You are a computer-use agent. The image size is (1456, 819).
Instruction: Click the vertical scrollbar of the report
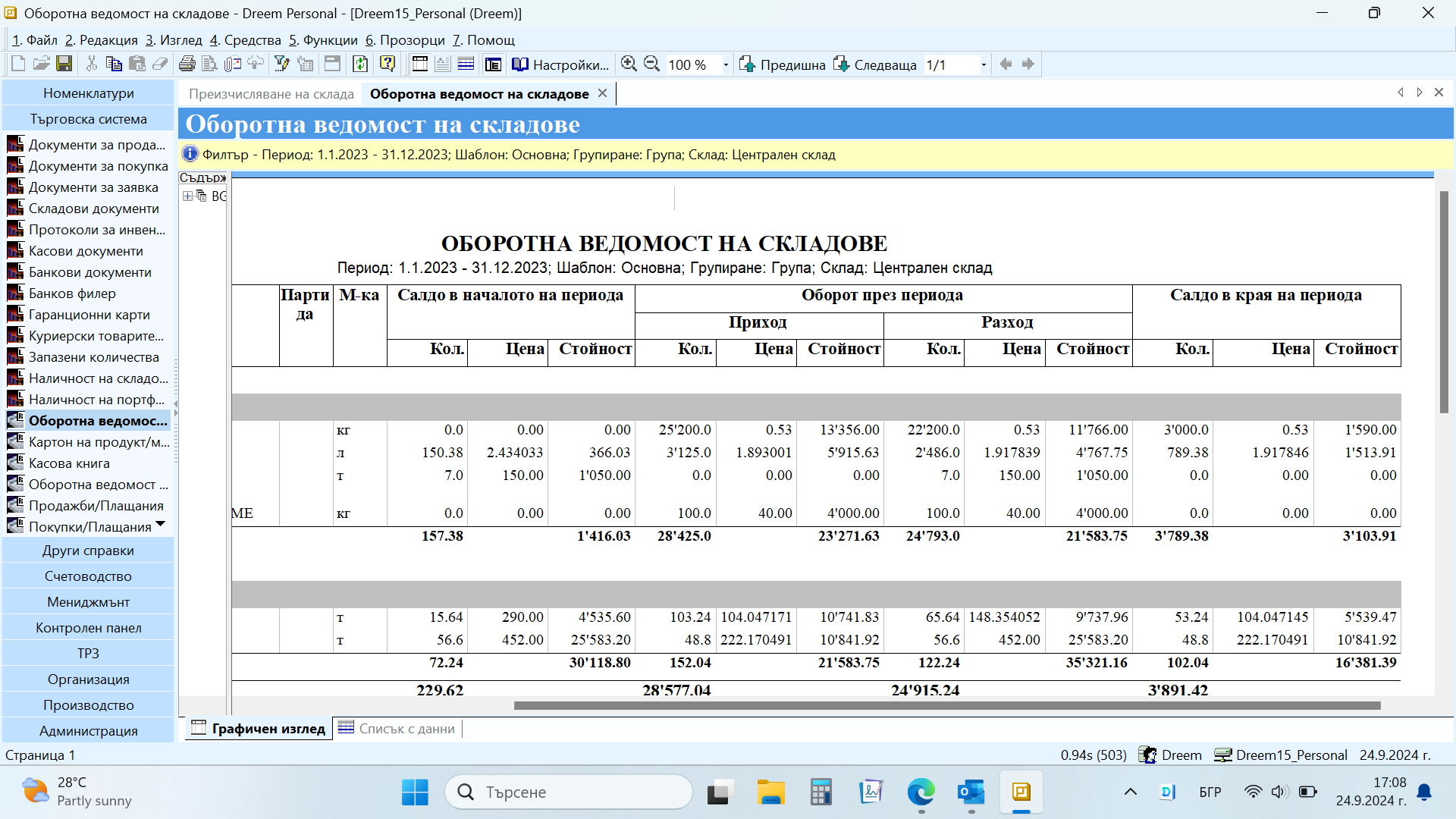click(1444, 302)
